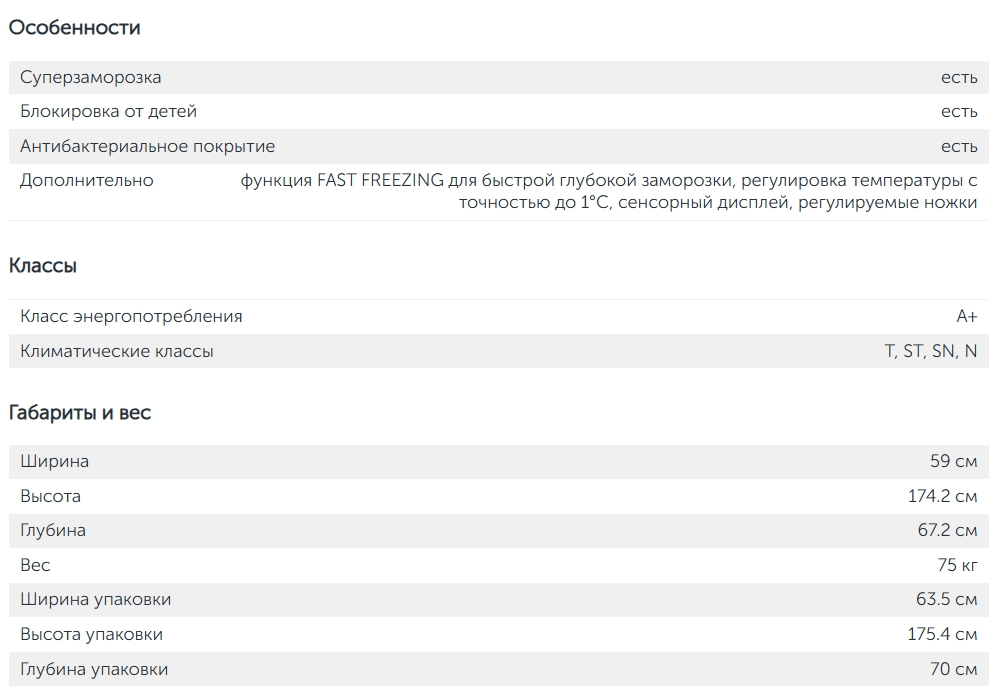Click the "Ширина упаковки" row label
Screen dimensions: 992x698
[x=95, y=599]
